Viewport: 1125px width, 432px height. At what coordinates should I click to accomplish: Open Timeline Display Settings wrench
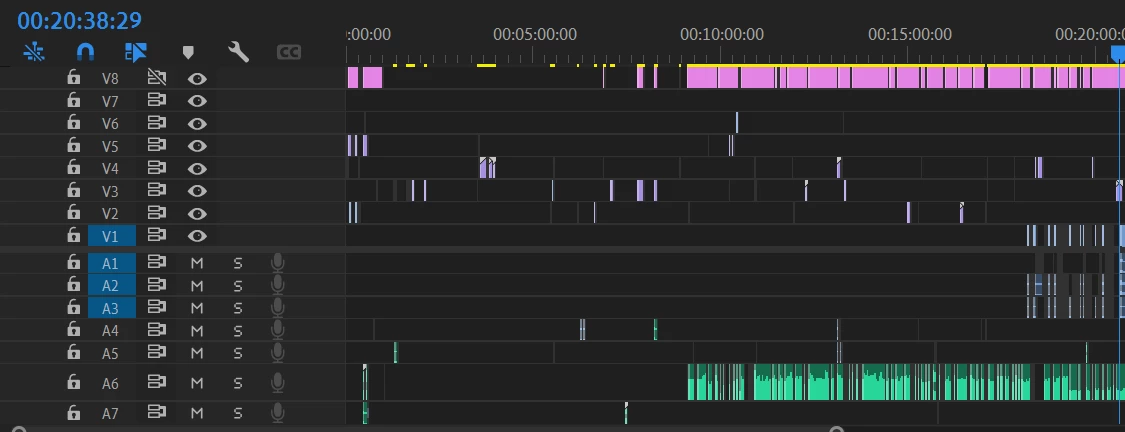click(238, 52)
